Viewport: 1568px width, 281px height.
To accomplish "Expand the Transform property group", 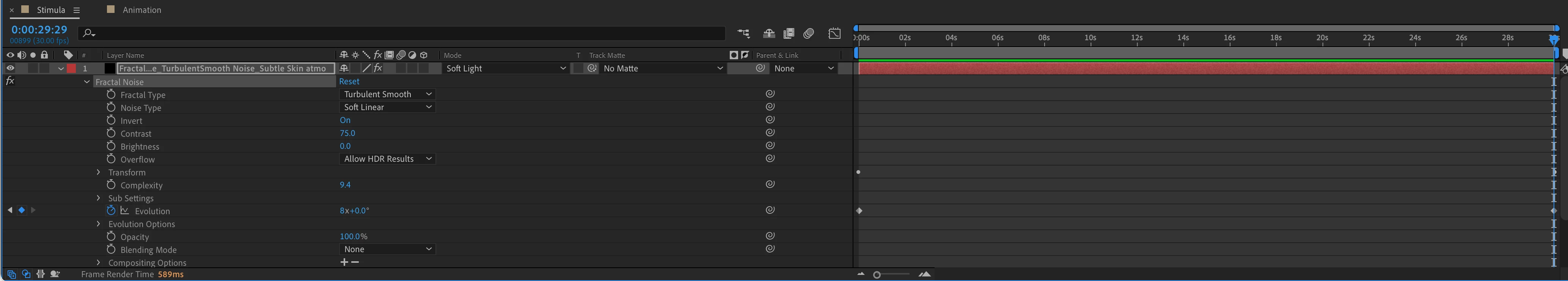I will [x=98, y=172].
